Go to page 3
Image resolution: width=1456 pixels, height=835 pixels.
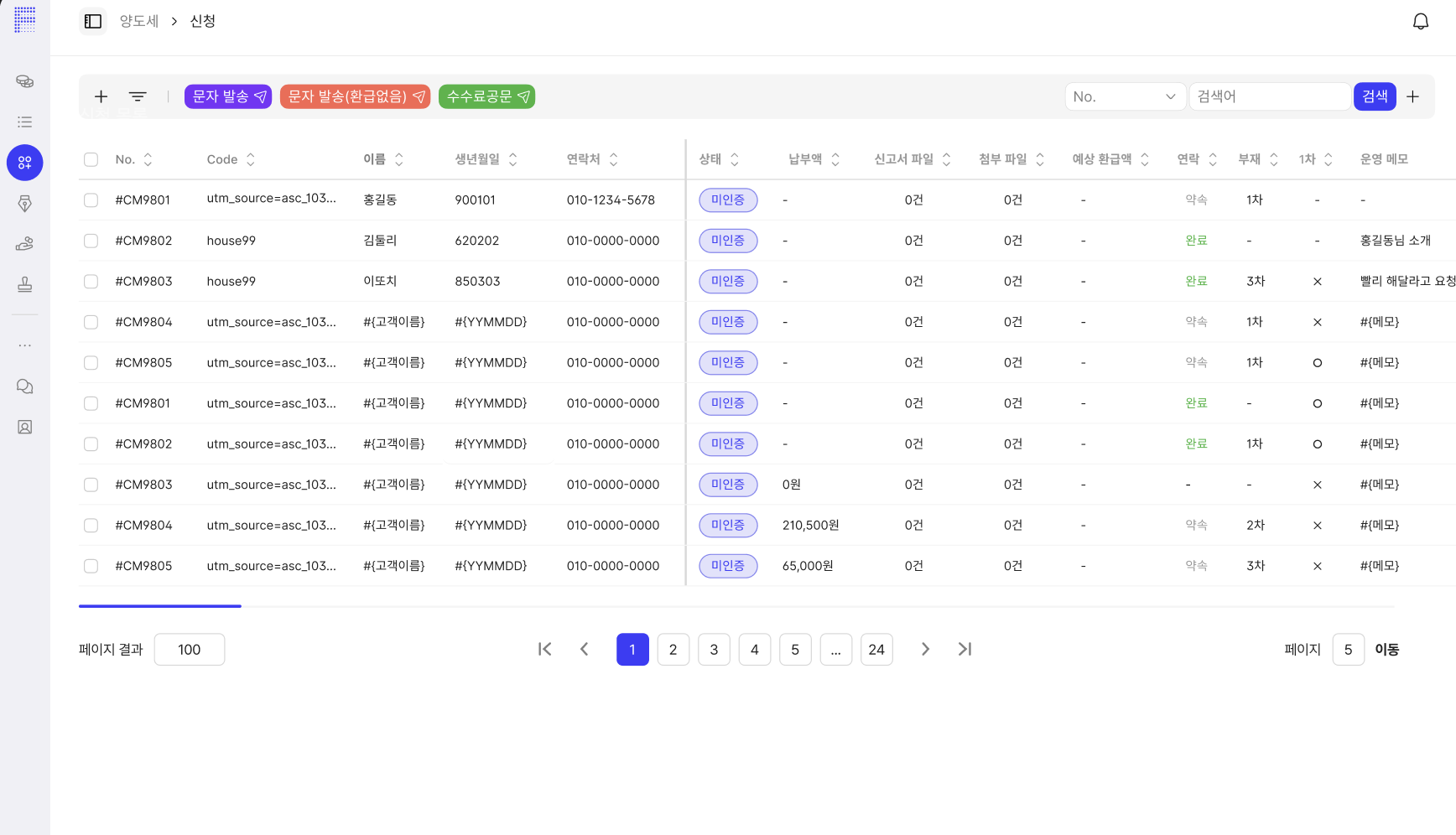[714, 650]
